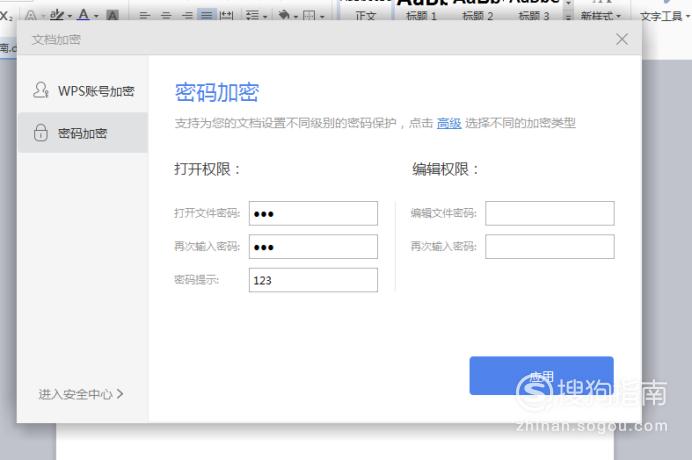Open 新样式 dropdown
Screen dimensions: 692x460
click(601, 16)
